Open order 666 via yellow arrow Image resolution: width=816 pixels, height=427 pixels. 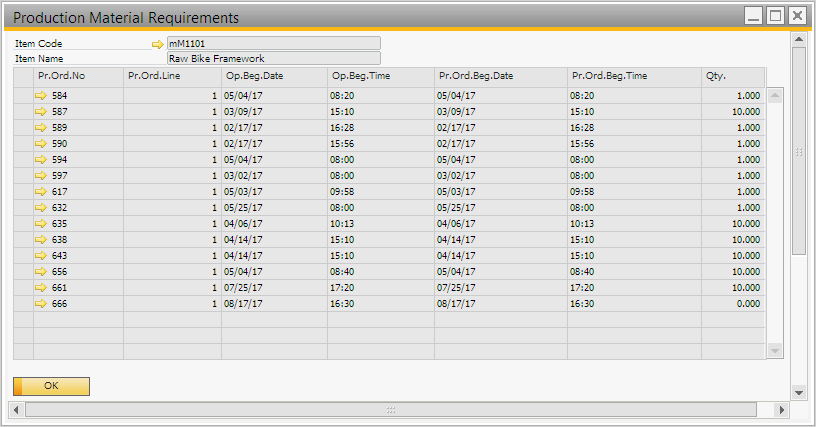[41, 304]
